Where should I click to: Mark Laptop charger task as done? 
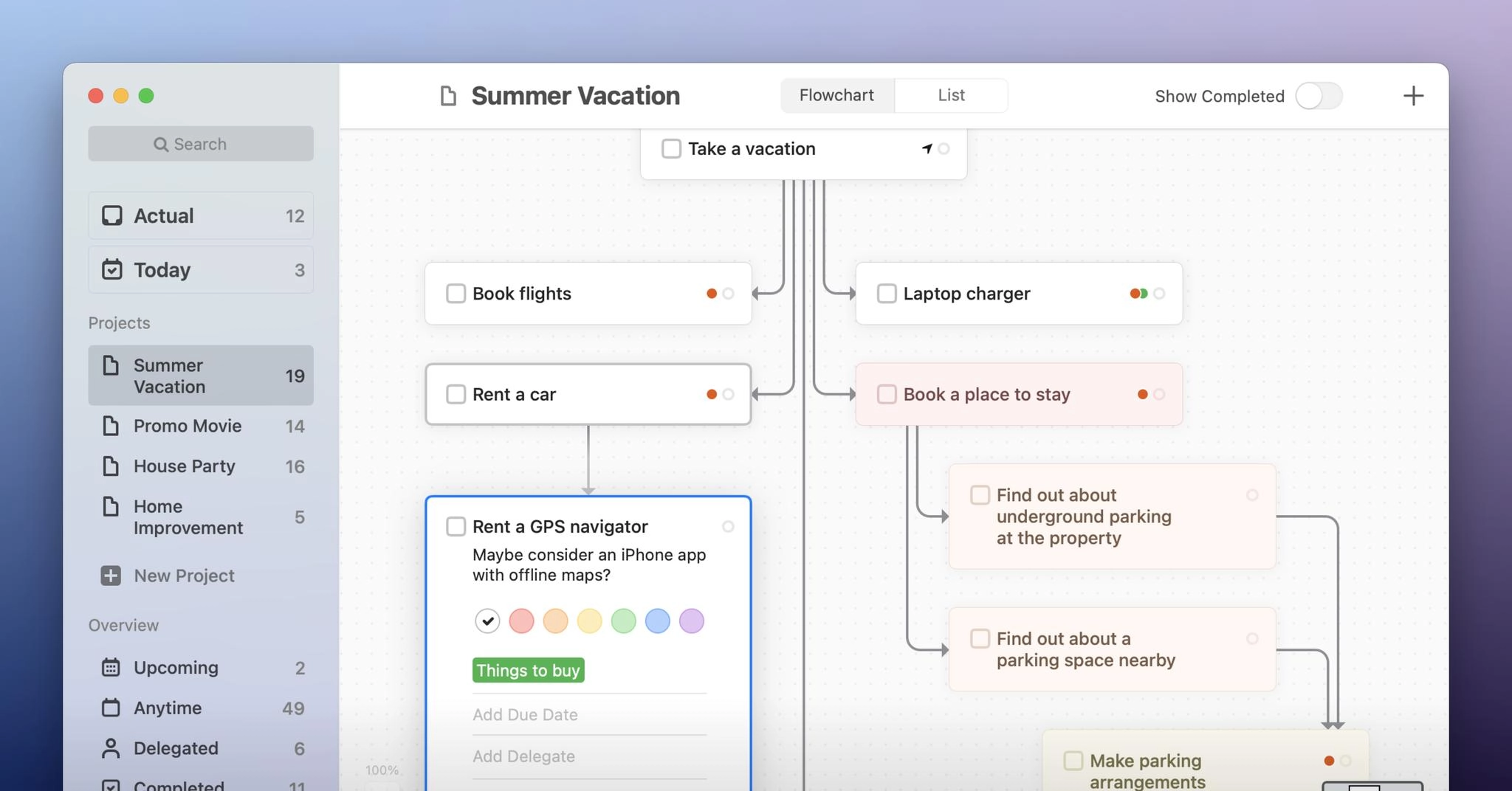(886, 294)
